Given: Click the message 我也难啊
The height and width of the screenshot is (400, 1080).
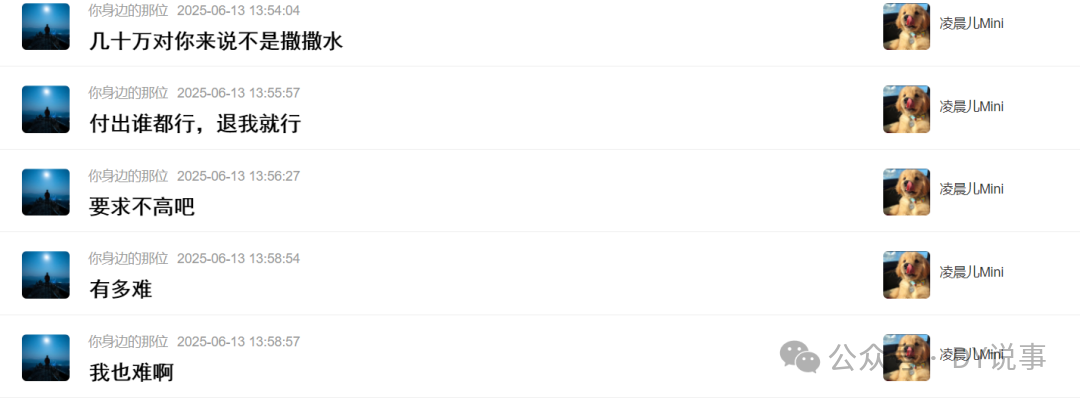Looking at the screenshot, I should pos(131,372).
